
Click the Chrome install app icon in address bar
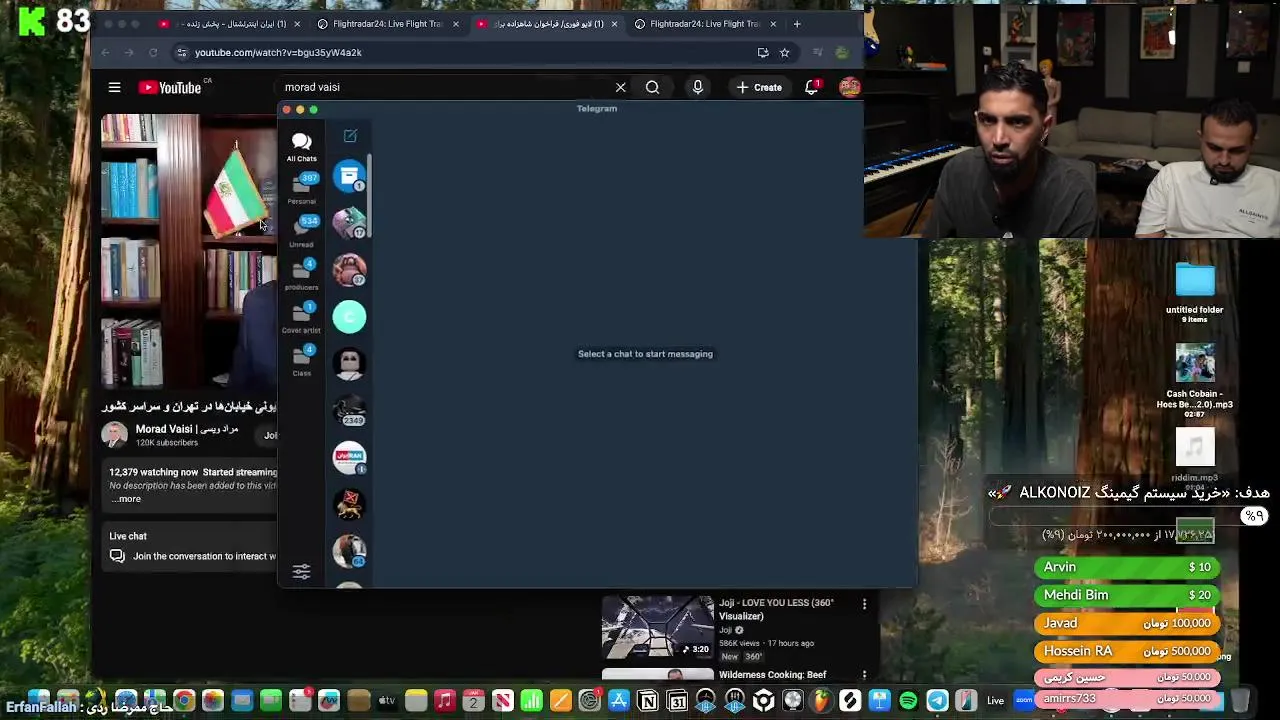[x=763, y=52]
